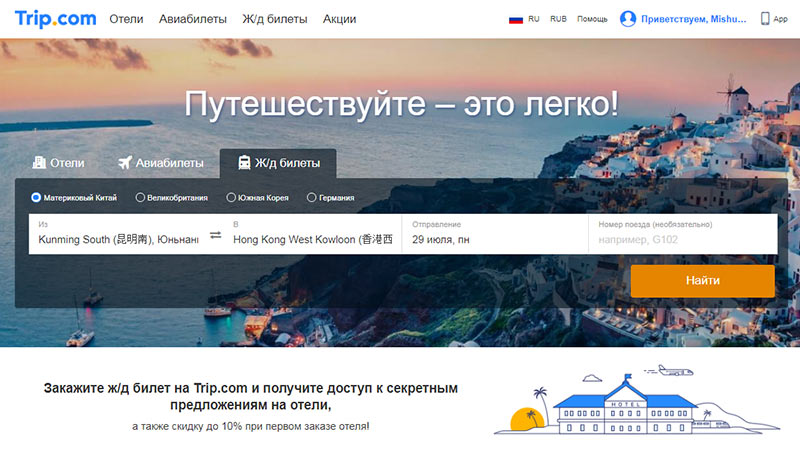Select Материковый Китай radio button

(x=36, y=197)
